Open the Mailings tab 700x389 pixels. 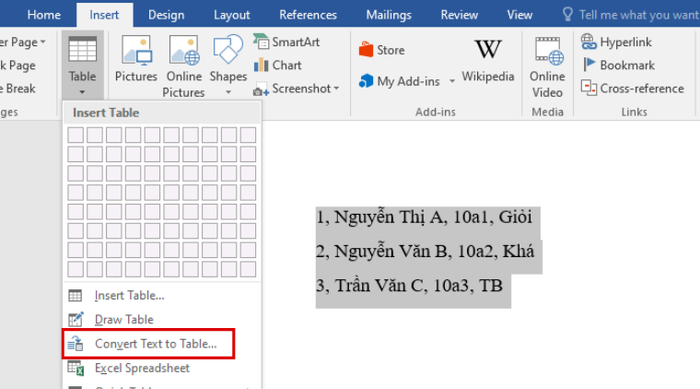[x=389, y=15]
